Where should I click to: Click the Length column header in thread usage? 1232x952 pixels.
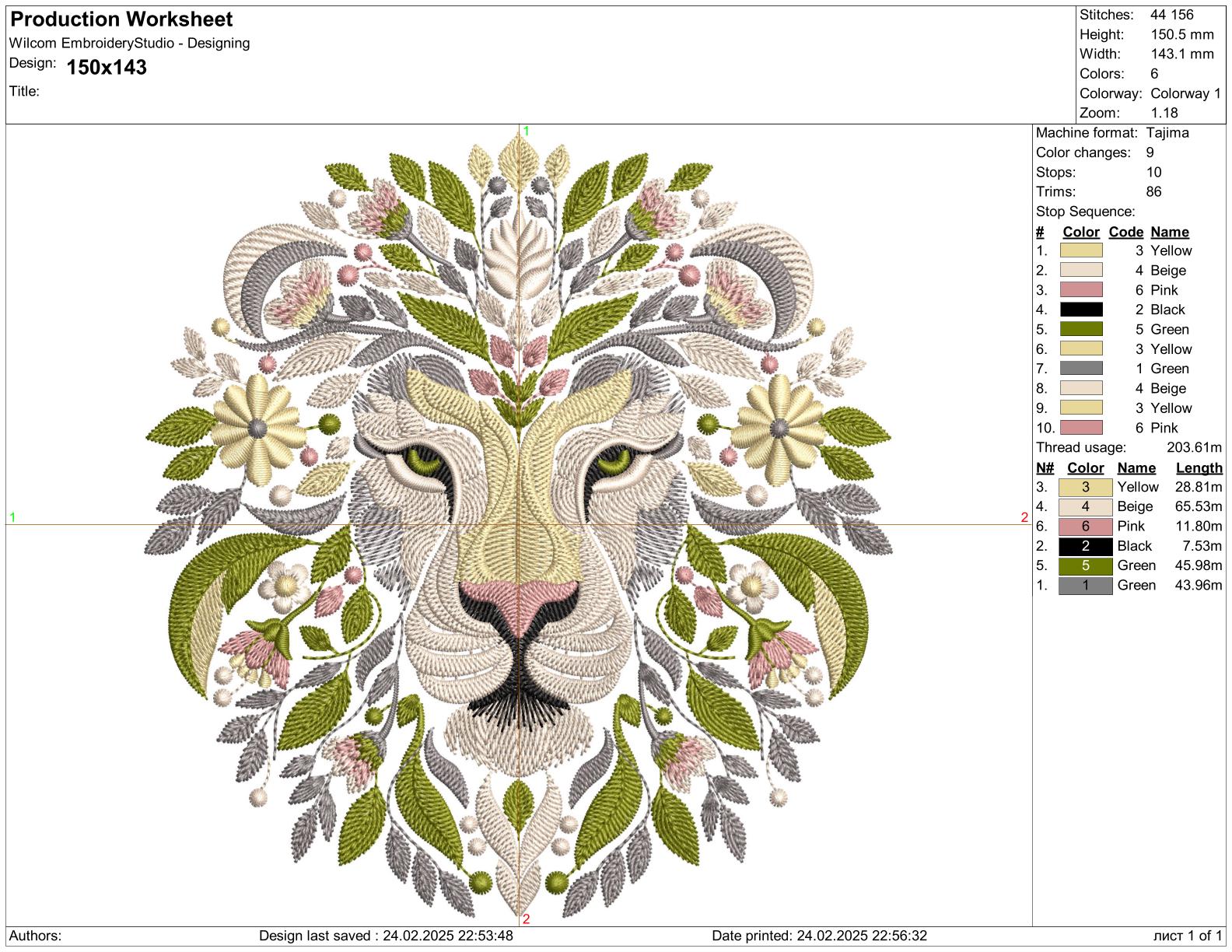[x=1199, y=468]
